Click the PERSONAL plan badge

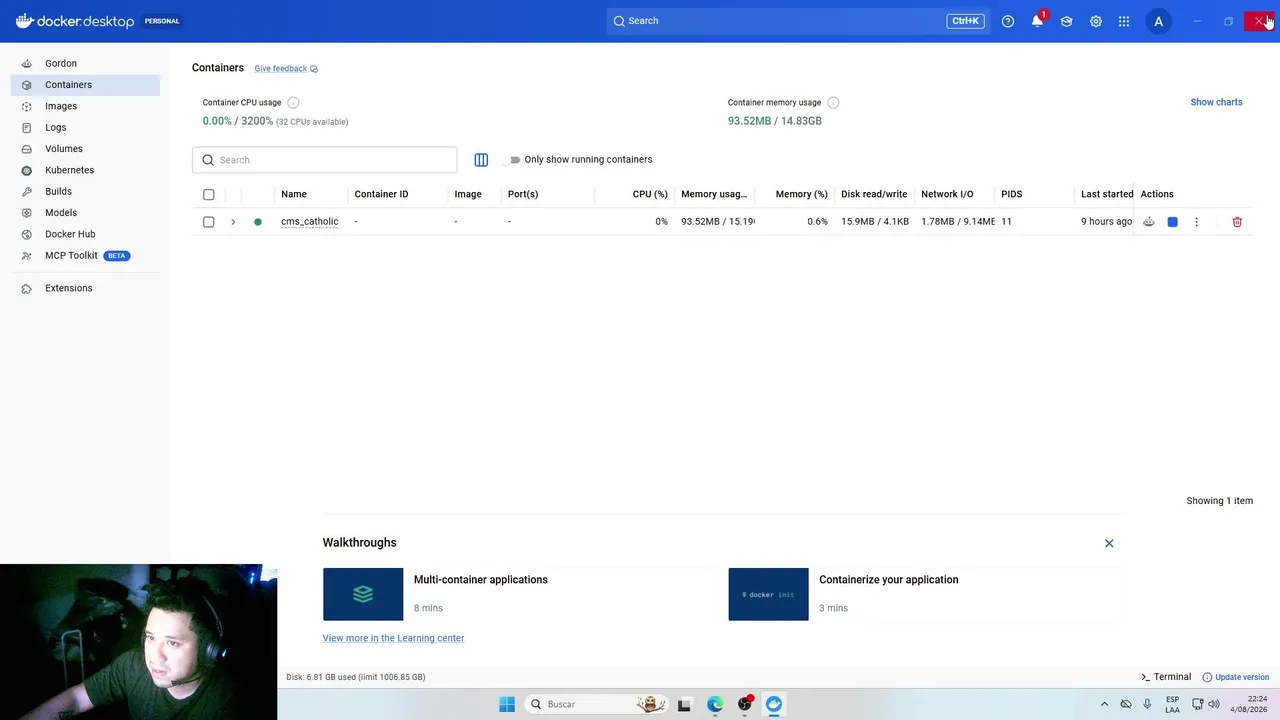(x=162, y=21)
